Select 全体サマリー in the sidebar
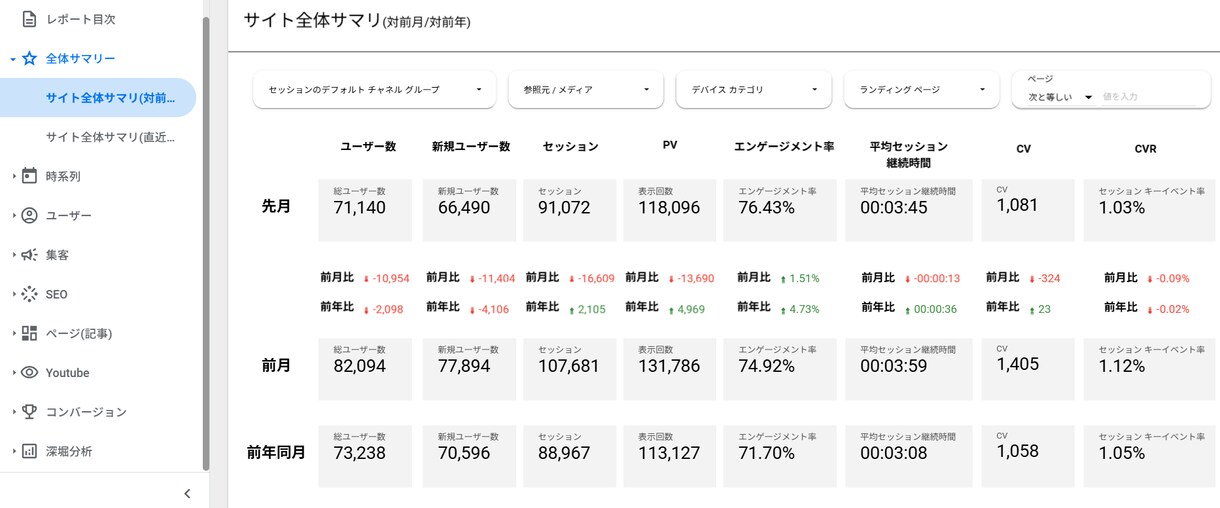Image resolution: width=1220 pixels, height=508 pixels. click(80, 59)
